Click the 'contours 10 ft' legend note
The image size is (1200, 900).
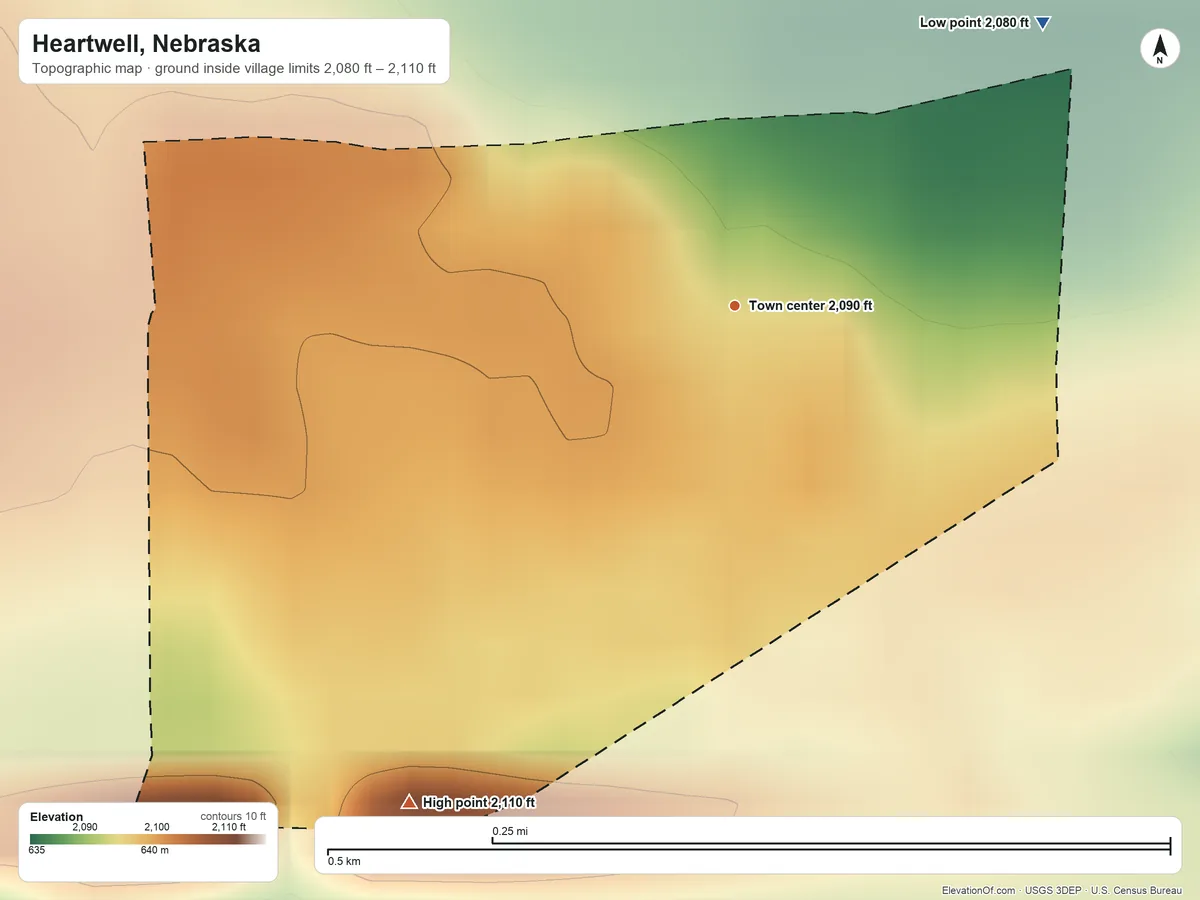tap(233, 816)
